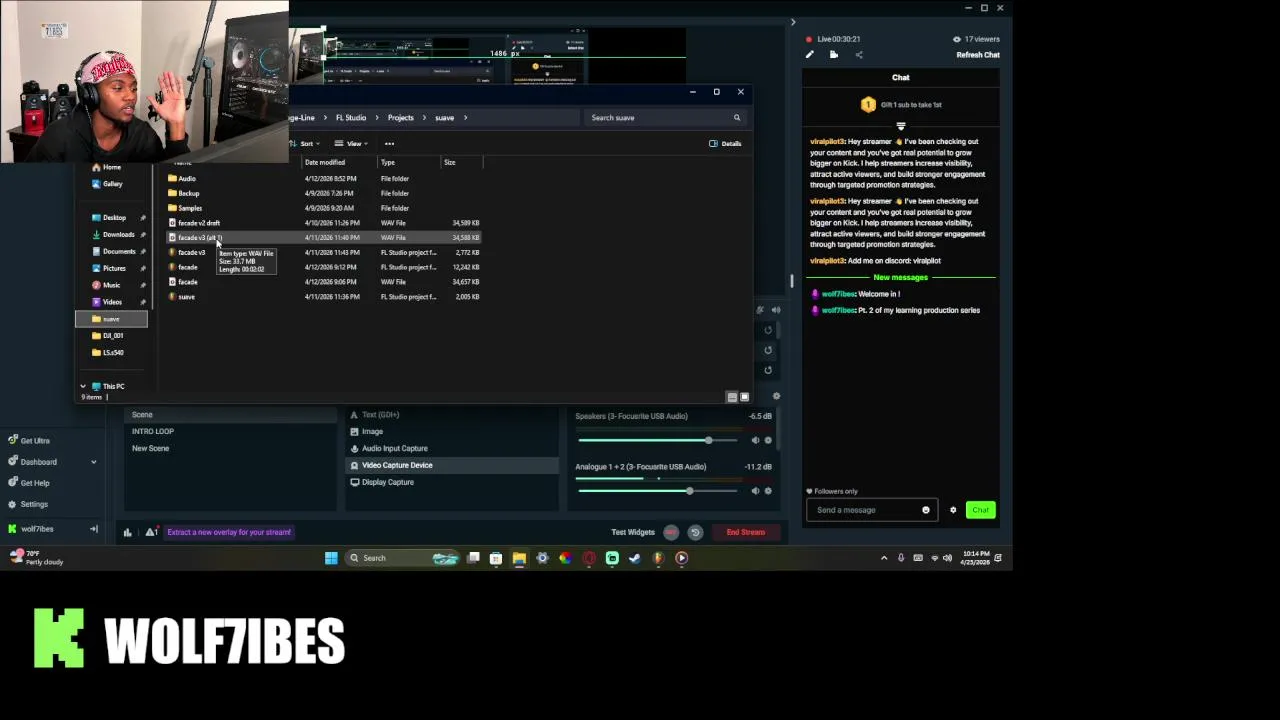
Task: Click the FL Studio fruit icon in taskbar
Action: tap(658, 558)
